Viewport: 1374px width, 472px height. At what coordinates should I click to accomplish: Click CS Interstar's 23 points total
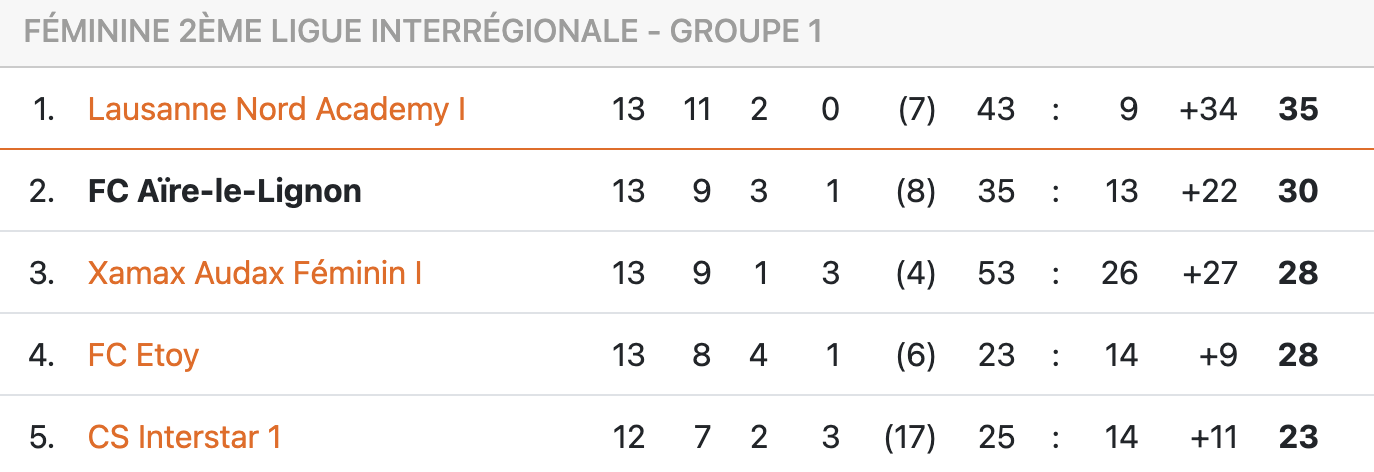coord(1298,437)
